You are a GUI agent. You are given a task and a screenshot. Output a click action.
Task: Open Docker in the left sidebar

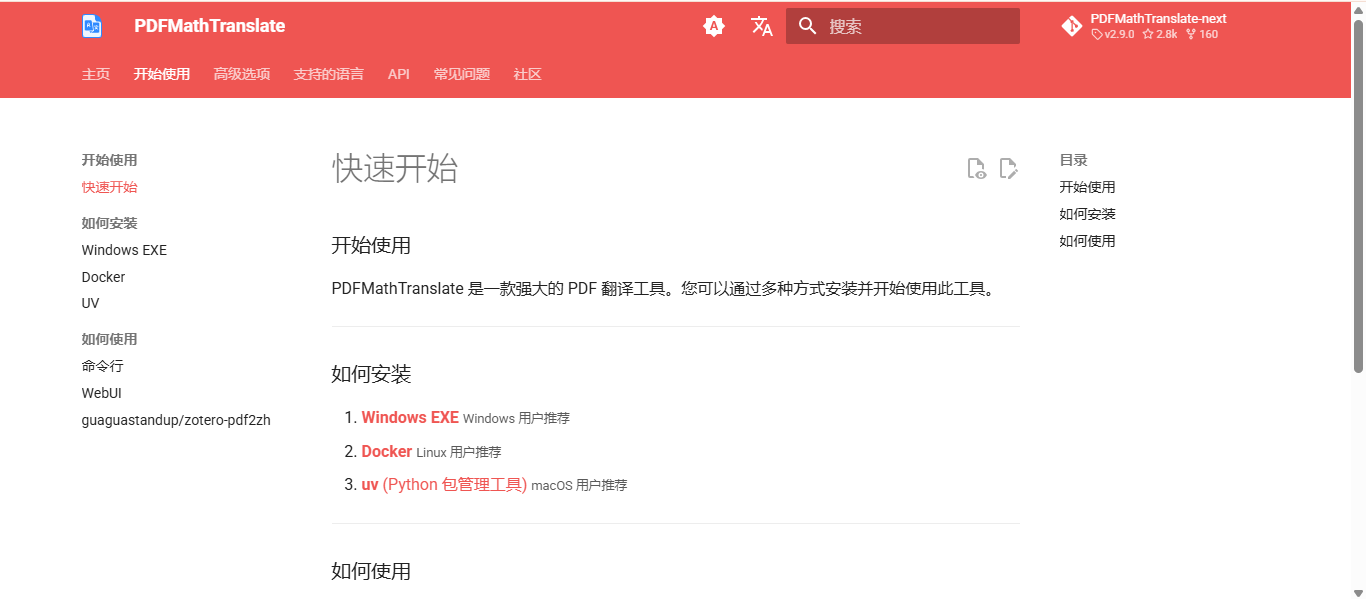(x=103, y=277)
